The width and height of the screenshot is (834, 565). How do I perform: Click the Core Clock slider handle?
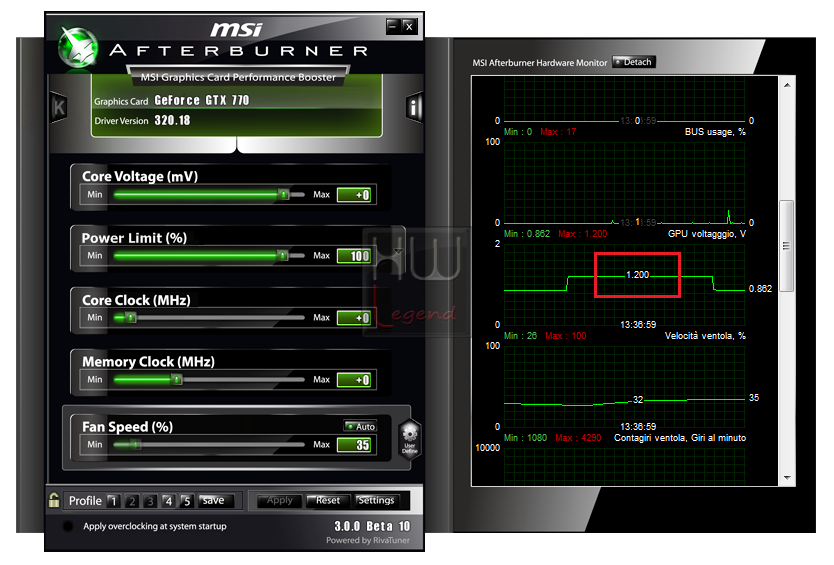[131, 318]
